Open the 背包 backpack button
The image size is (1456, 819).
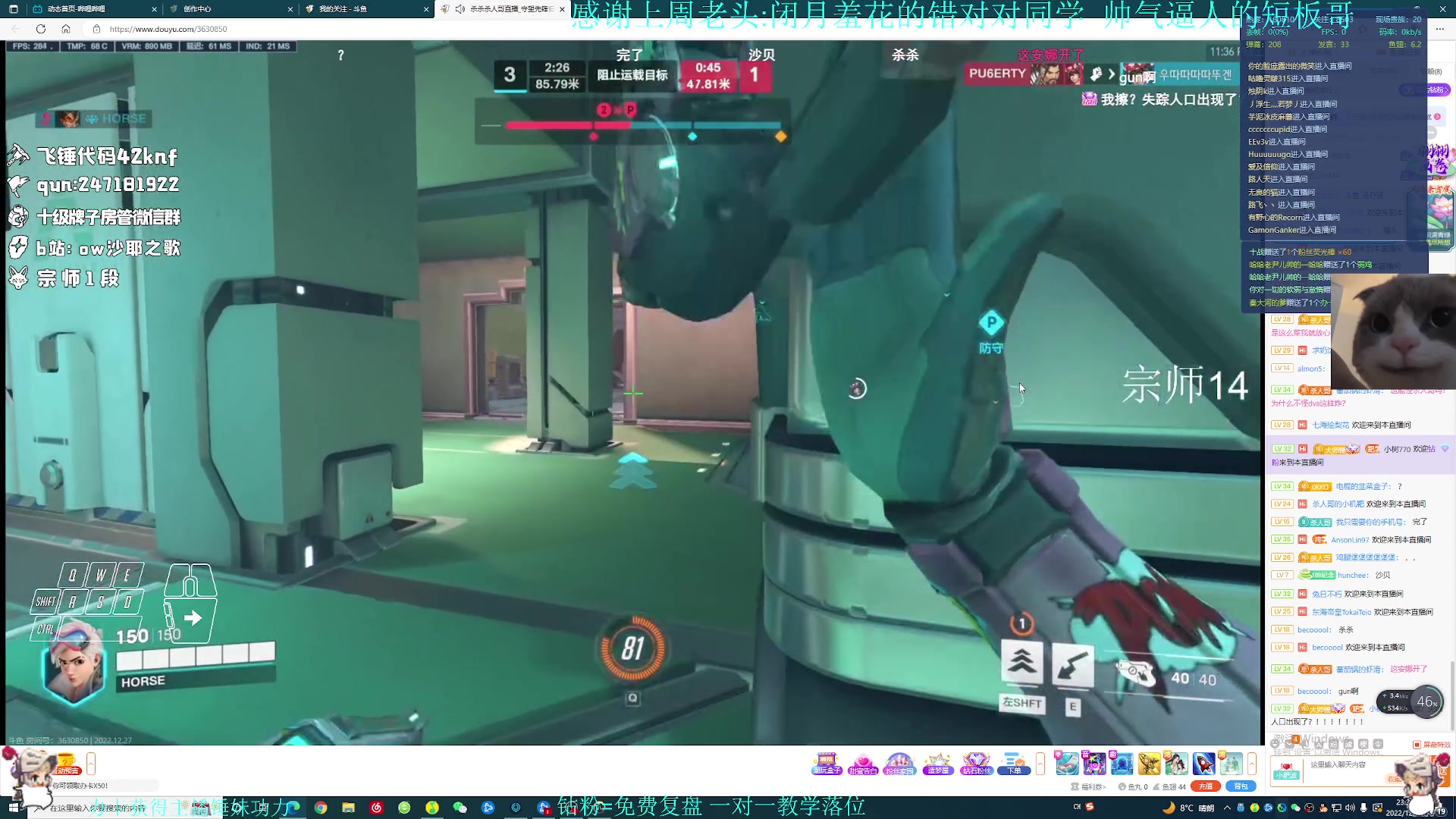[x=1240, y=786]
